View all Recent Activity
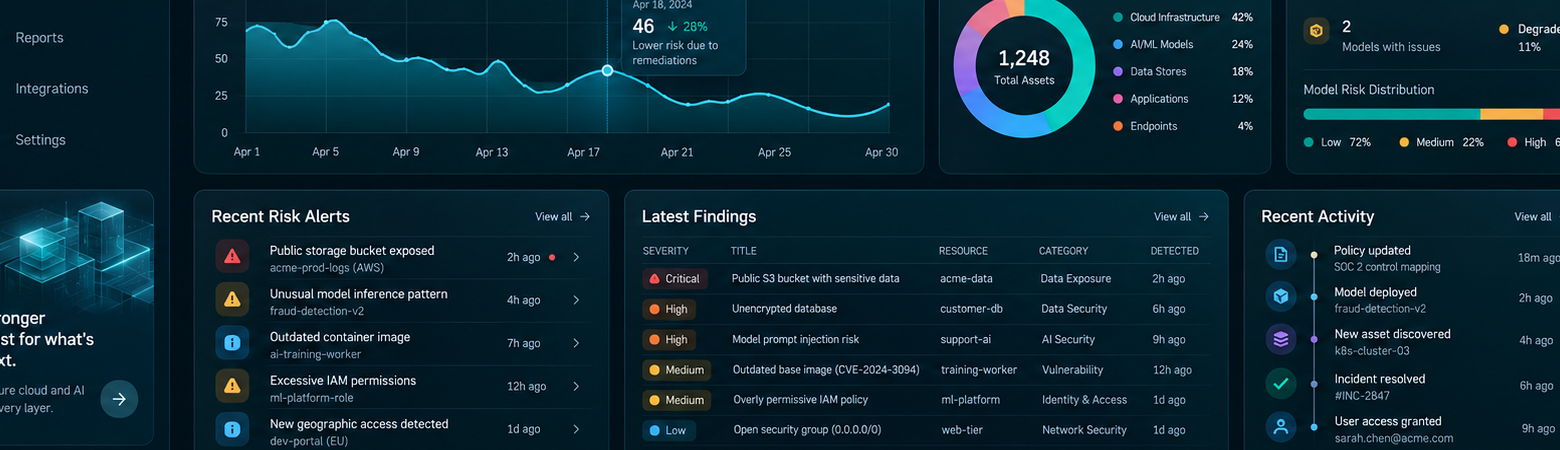The height and width of the screenshot is (450, 1560). tap(1533, 216)
